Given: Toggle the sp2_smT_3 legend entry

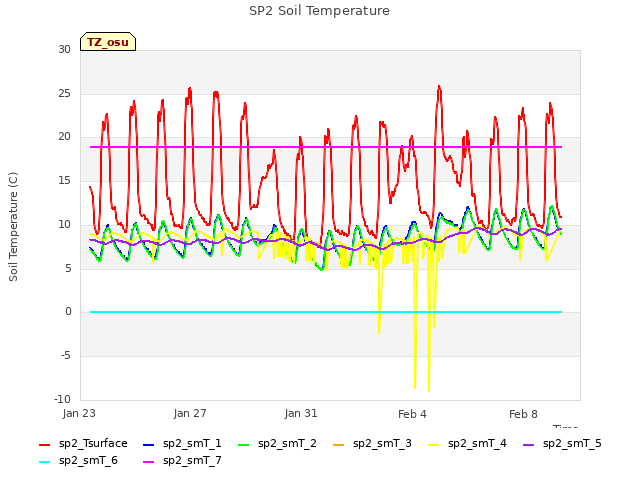Looking at the screenshot, I should coord(372,444).
